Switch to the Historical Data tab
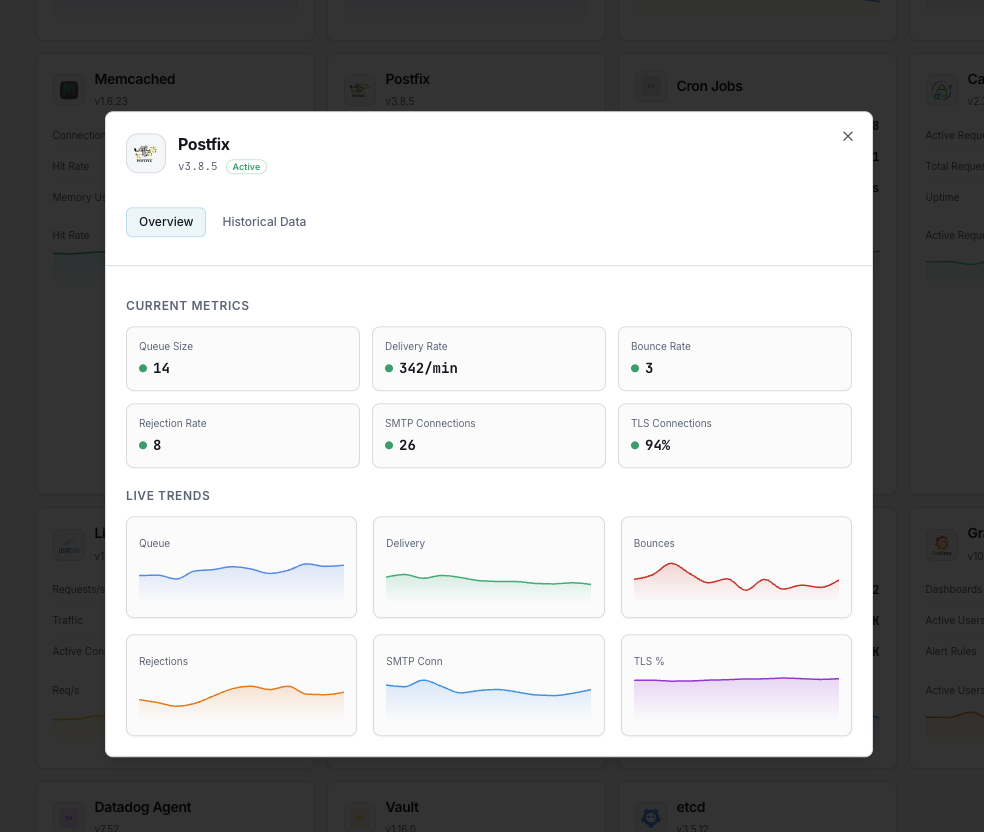Screen dimensions: 984x832 pos(264,222)
